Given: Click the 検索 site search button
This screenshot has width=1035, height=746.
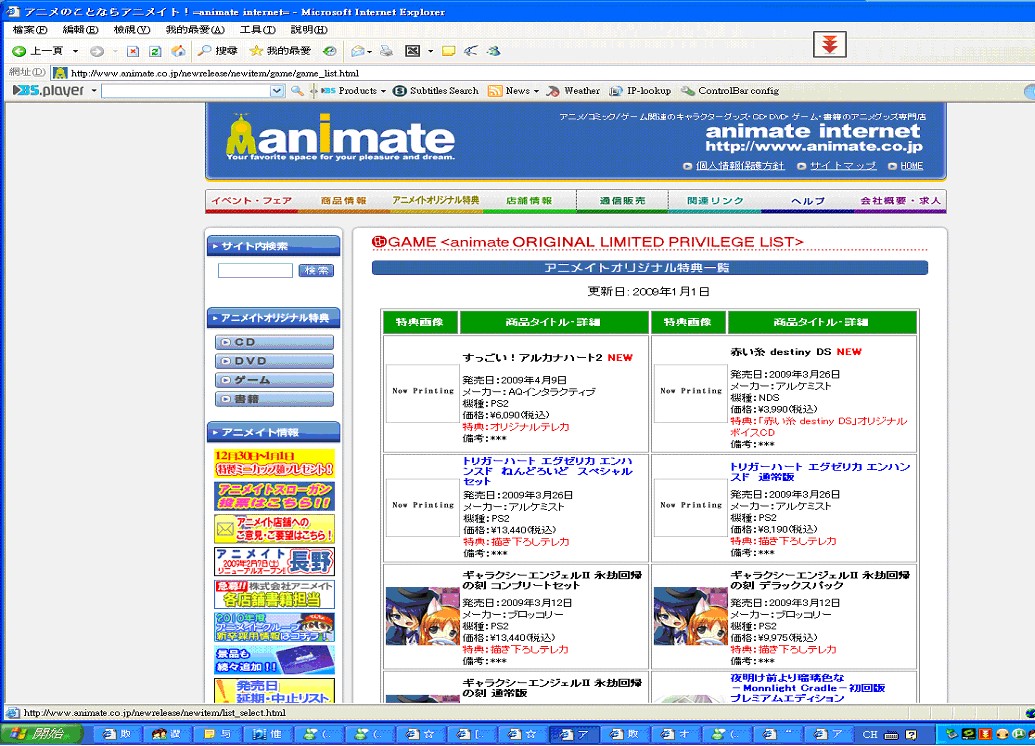Looking at the screenshot, I should [316, 271].
